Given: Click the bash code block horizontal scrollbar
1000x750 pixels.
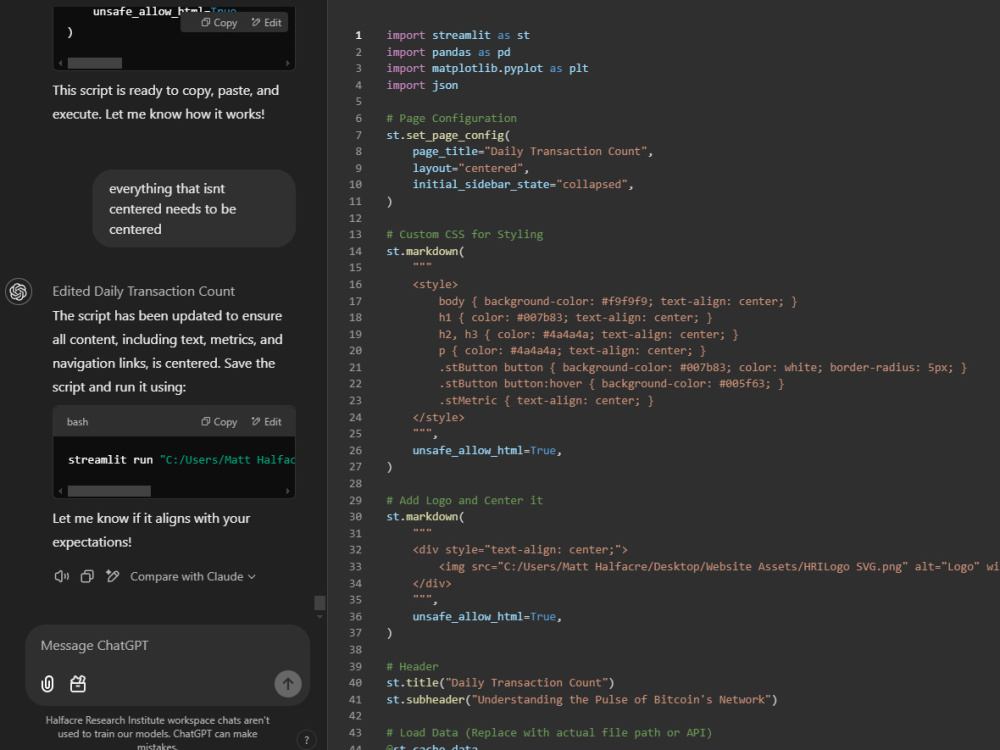Looking at the screenshot, I should (x=109, y=491).
